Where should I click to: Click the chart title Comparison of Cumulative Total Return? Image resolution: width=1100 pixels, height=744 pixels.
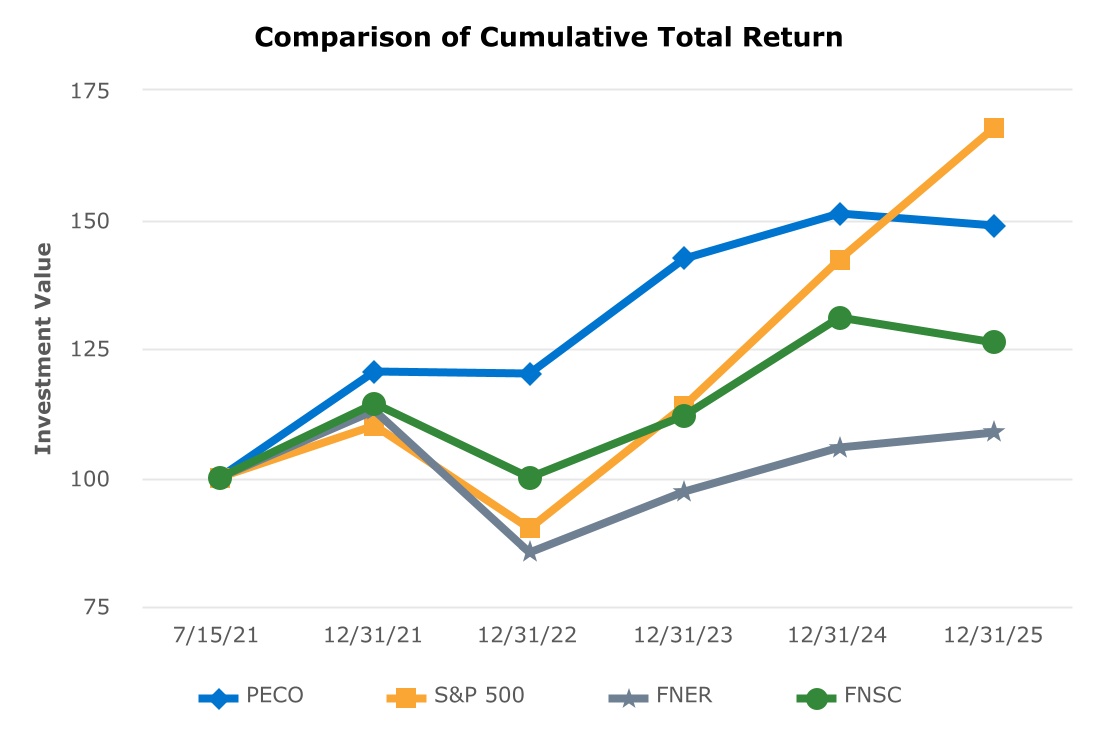(x=549, y=38)
